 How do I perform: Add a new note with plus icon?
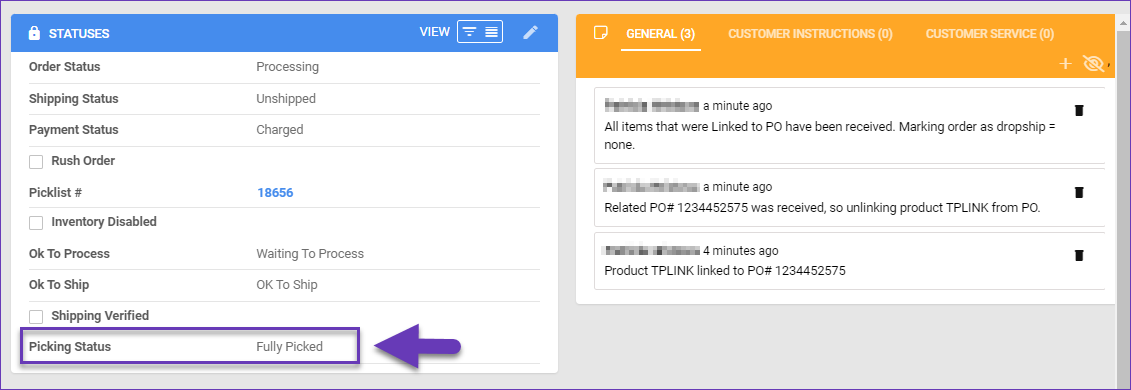coord(1065,64)
